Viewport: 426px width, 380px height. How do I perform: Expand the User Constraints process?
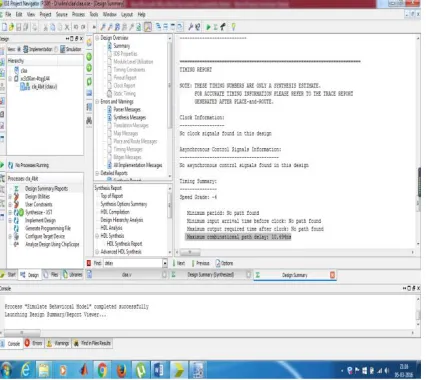point(10,204)
